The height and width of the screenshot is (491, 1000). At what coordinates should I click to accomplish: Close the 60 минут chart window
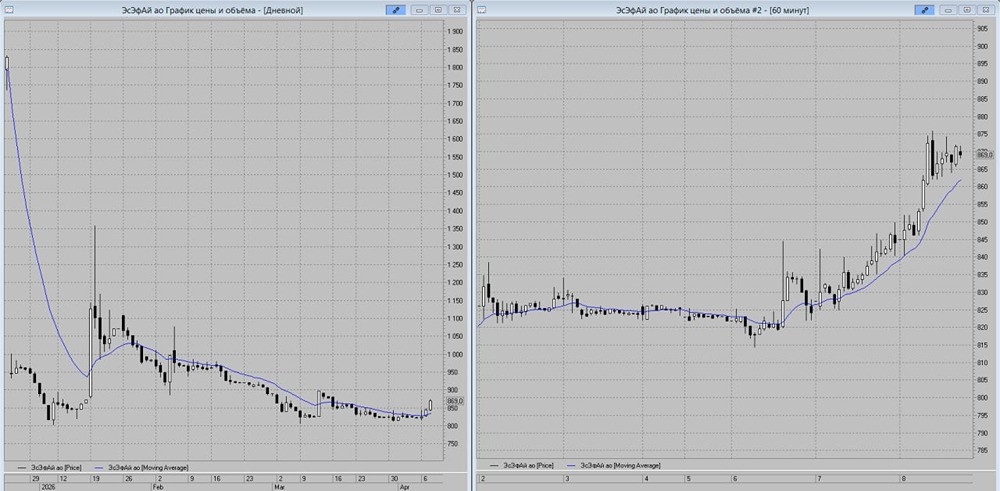[x=985, y=10]
